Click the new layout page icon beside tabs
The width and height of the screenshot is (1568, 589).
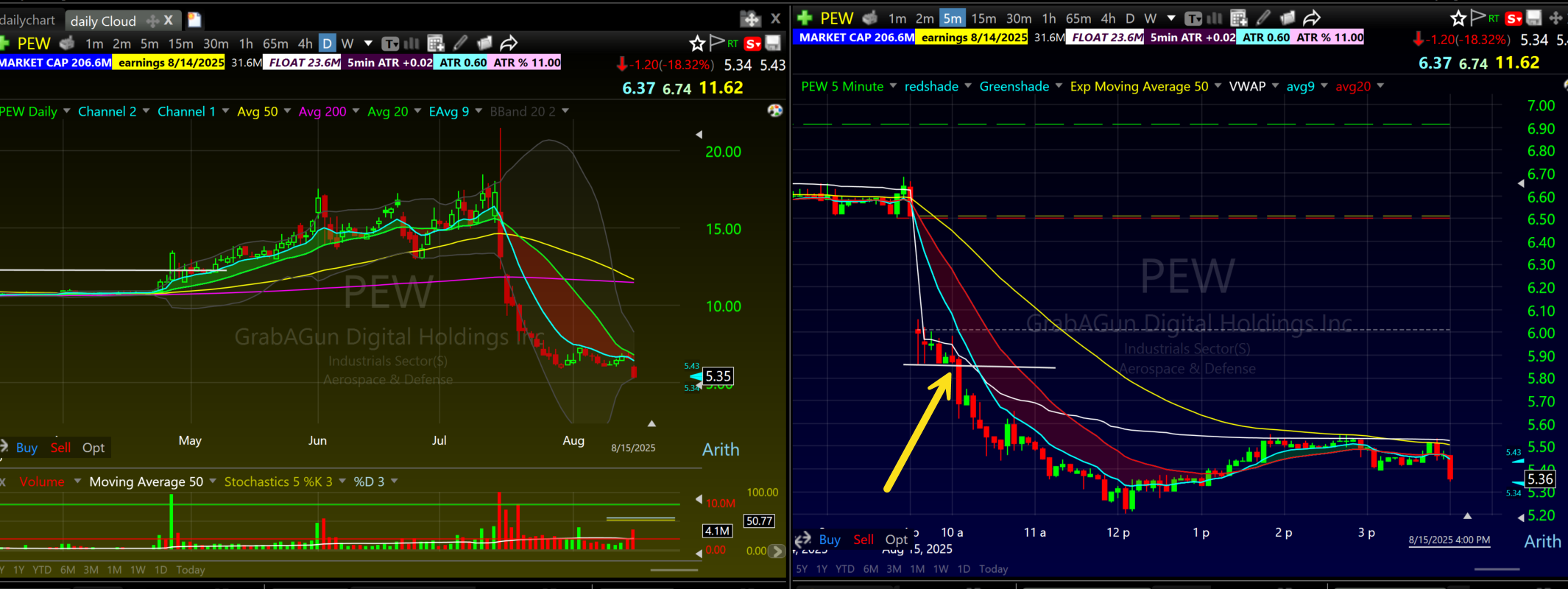click(194, 20)
